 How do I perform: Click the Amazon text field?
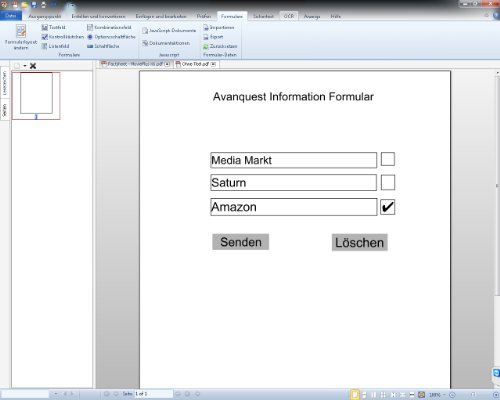tap(294, 207)
